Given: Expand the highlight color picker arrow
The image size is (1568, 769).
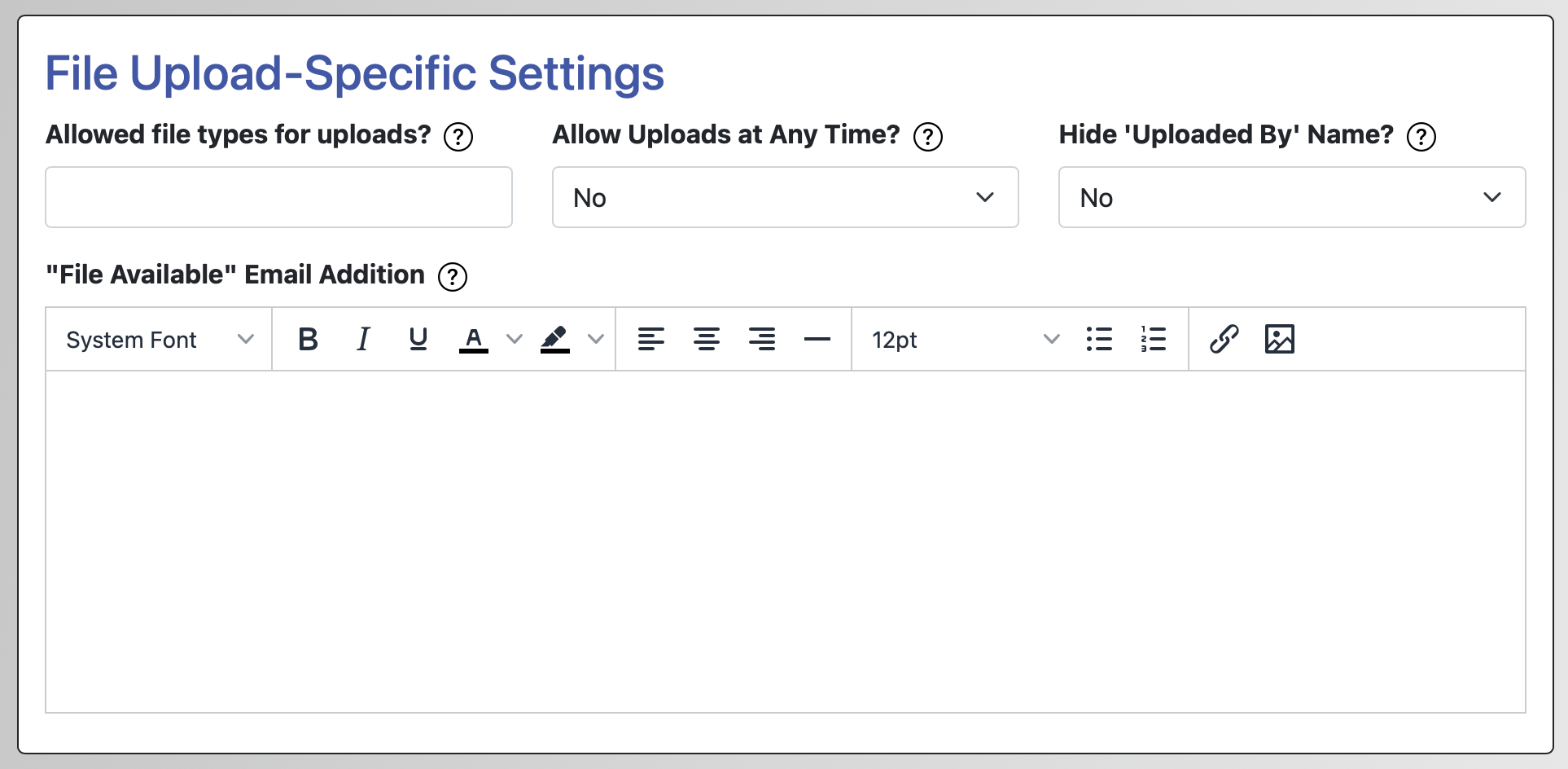Looking at the screenshot, I should (596, 339).
